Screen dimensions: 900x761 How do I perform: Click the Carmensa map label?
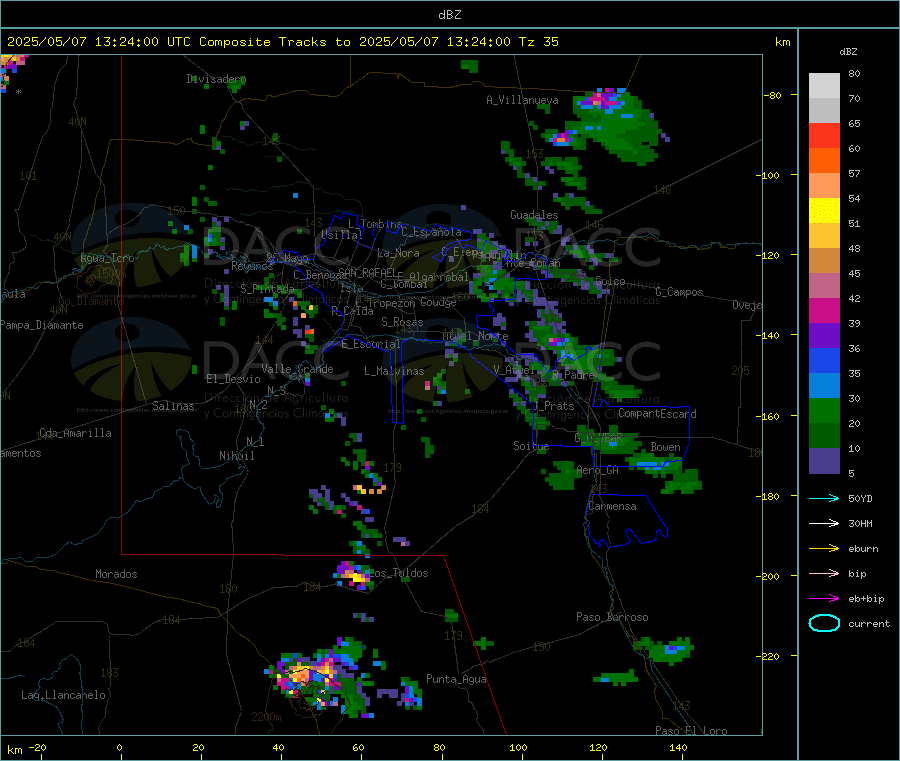[612, 506]
